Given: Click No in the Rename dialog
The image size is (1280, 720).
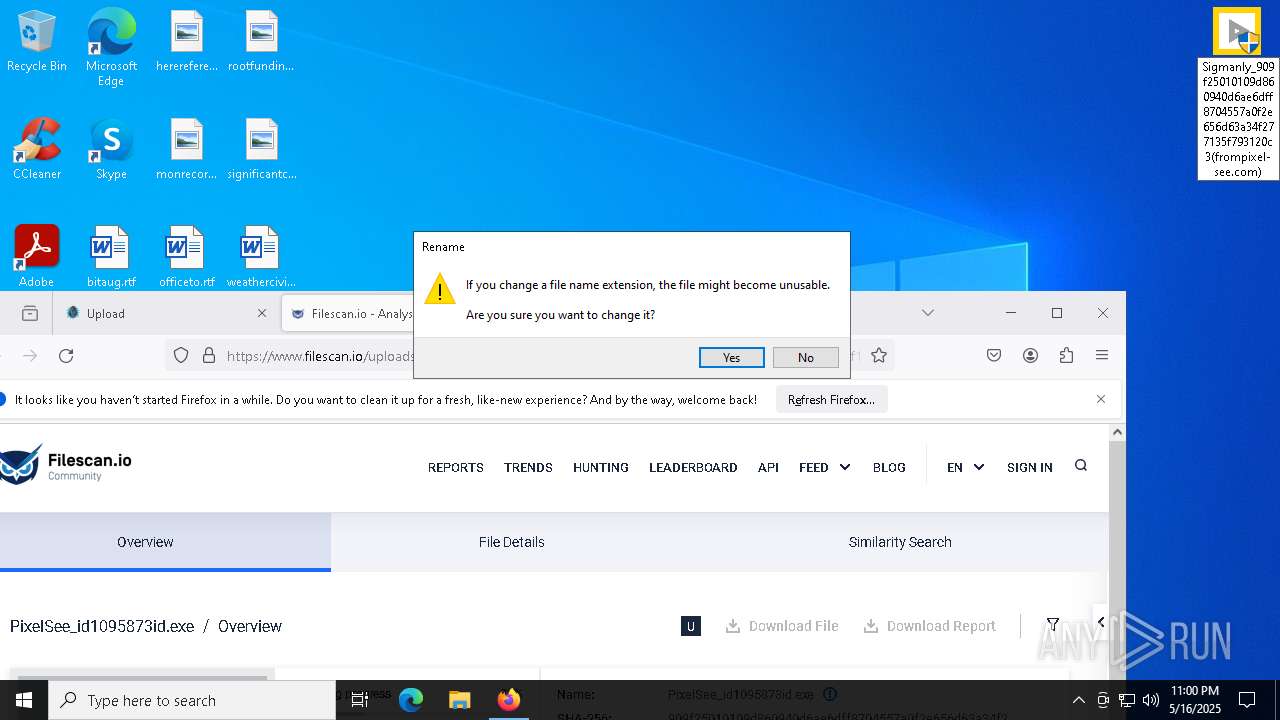Looking at the screenshot, I should 805,357.
